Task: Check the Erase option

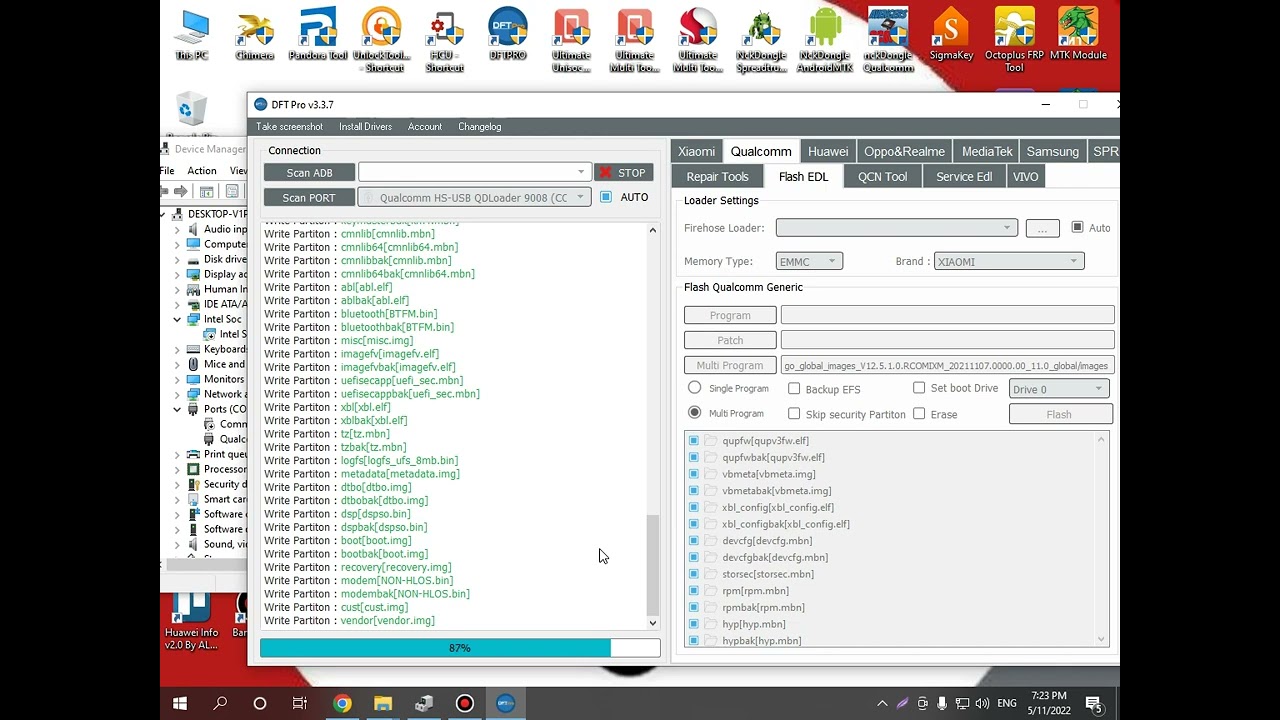Action: click(x=919, y=414)
